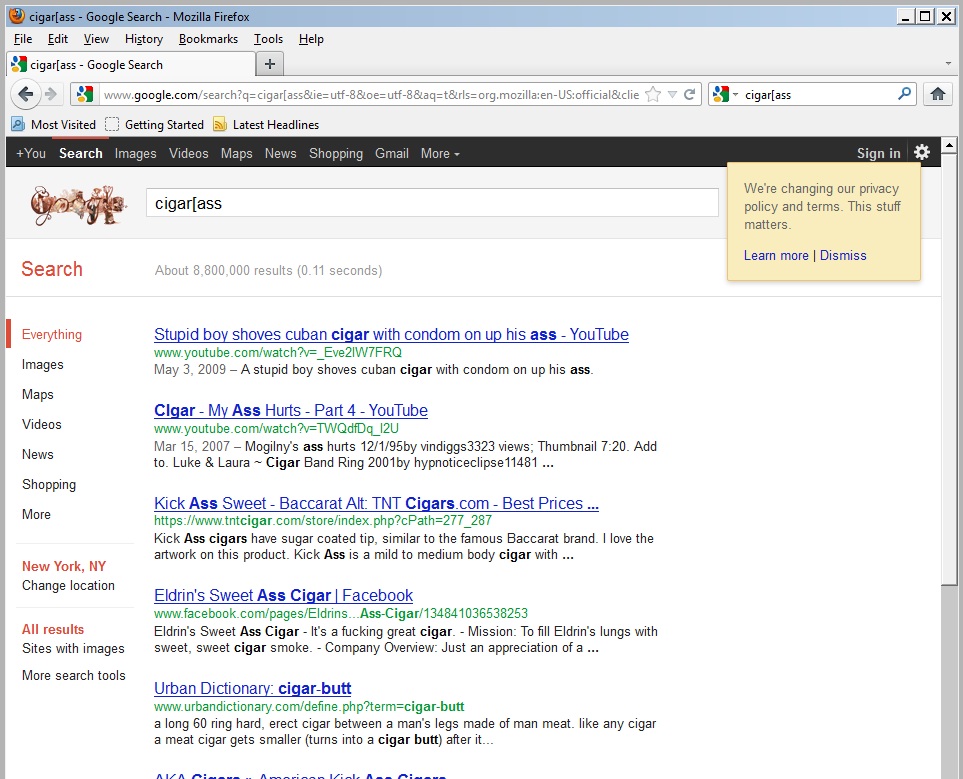
Task: Click the Google search query input field
Action: (x=432, y=203)
